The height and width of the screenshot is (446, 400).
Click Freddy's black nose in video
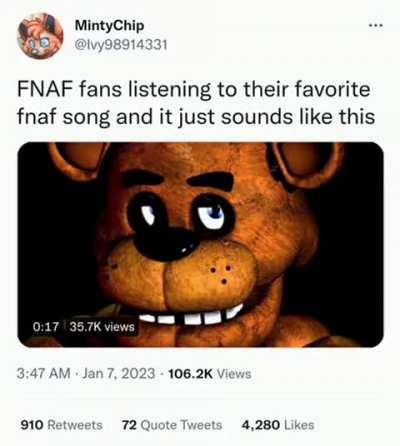coord(163,244)
